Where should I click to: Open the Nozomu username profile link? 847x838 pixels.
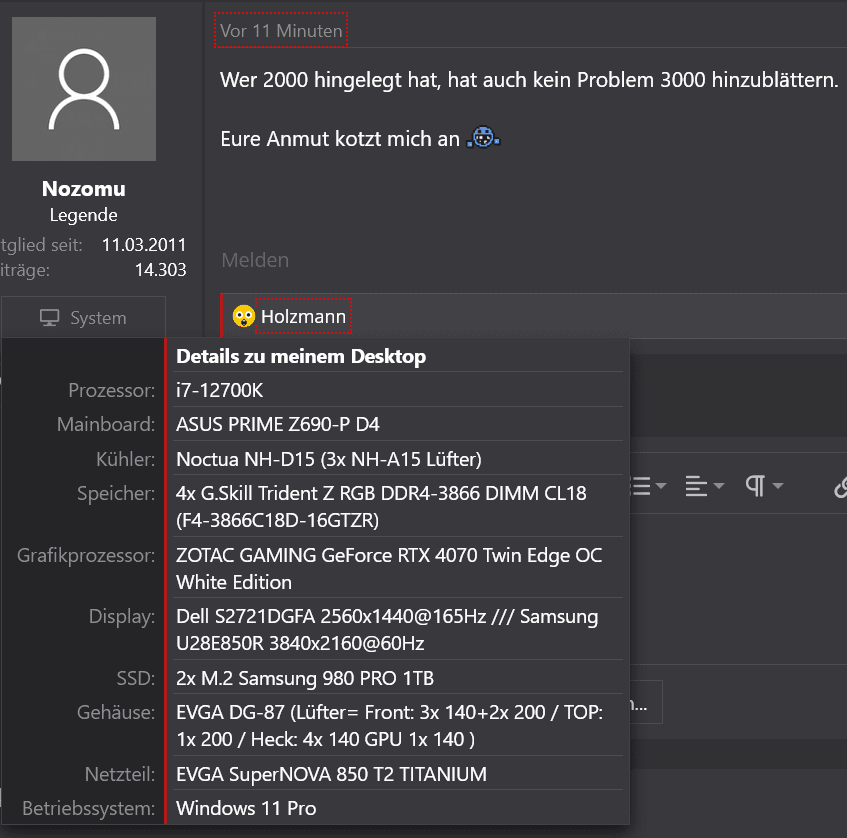pyautogui.click(x=84, y=189)
